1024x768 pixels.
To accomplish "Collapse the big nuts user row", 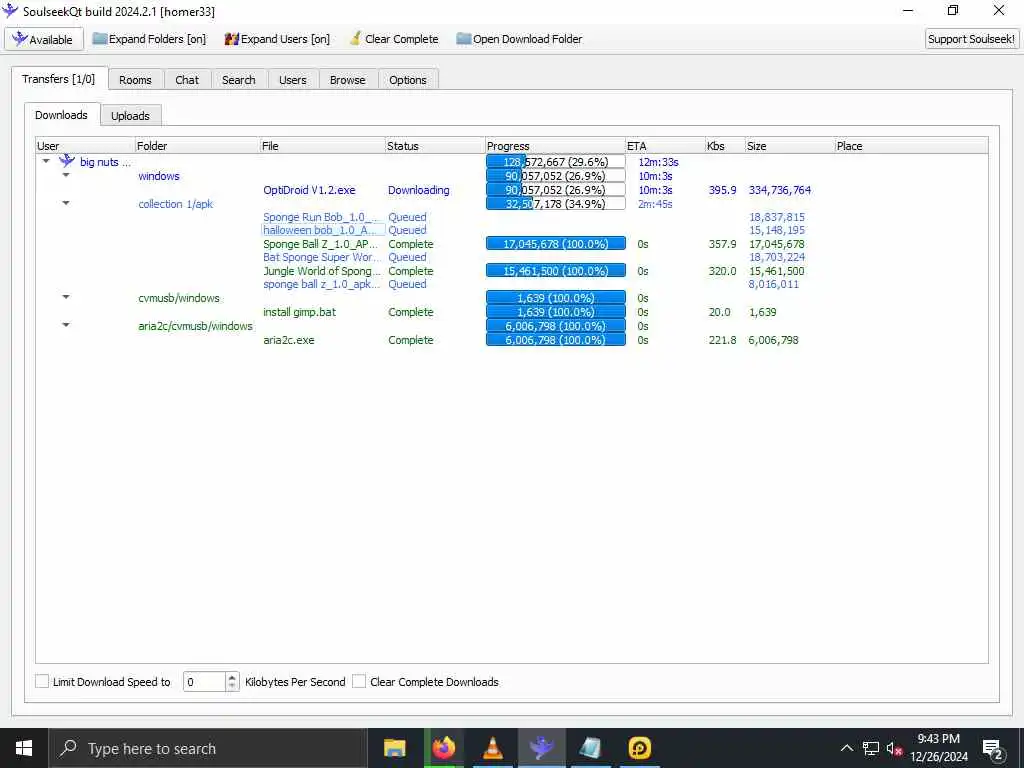I will 46,161.
